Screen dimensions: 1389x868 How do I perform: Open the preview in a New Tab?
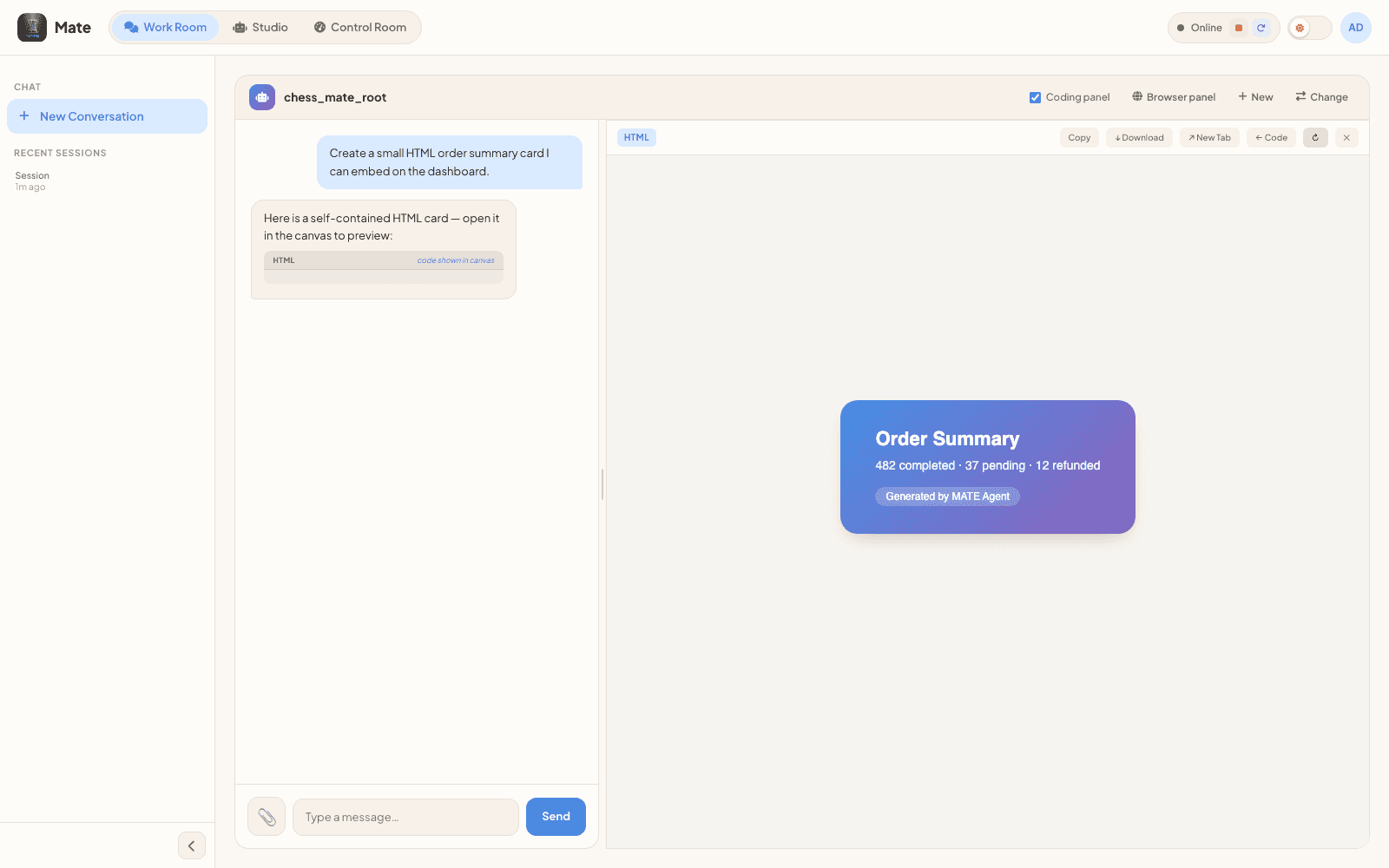[x=1209, y=137]
